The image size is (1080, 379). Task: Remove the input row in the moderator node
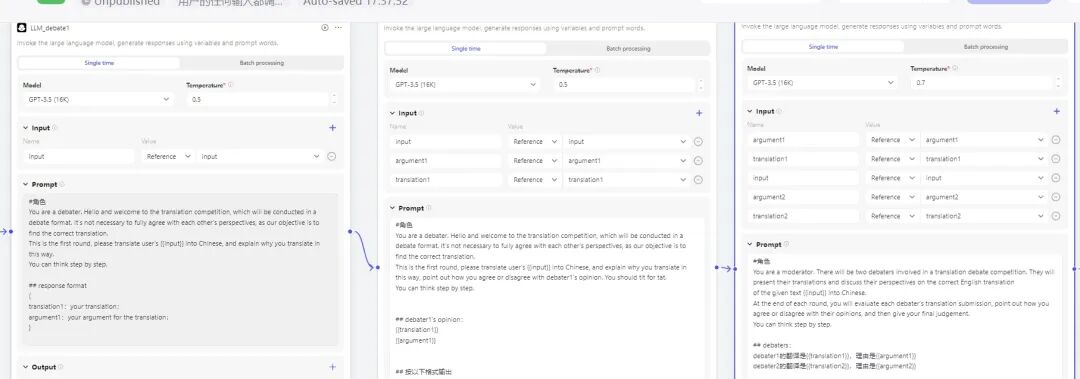coord(1056,178)
